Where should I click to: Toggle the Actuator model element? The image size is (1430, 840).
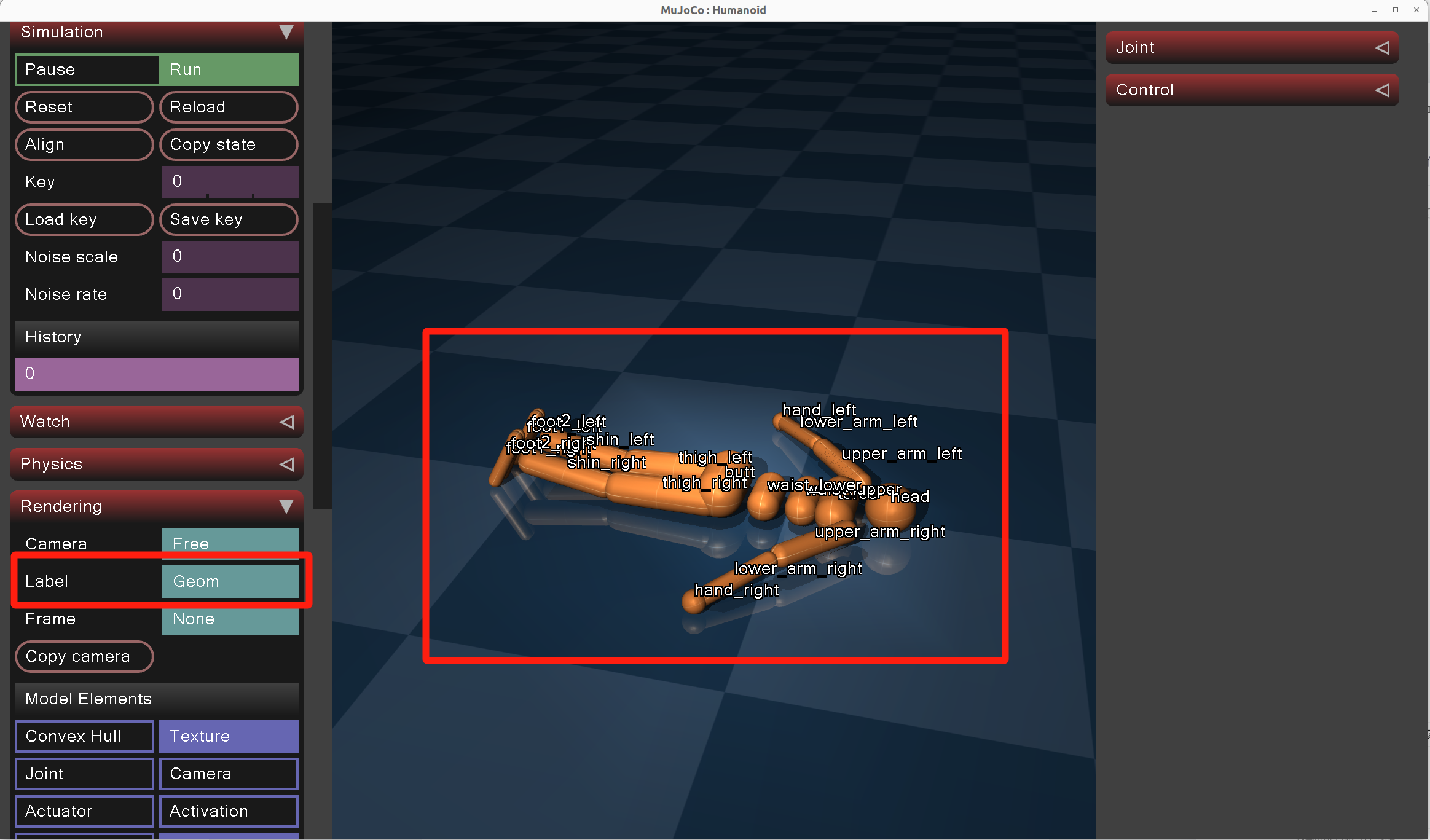click(84, 811)
